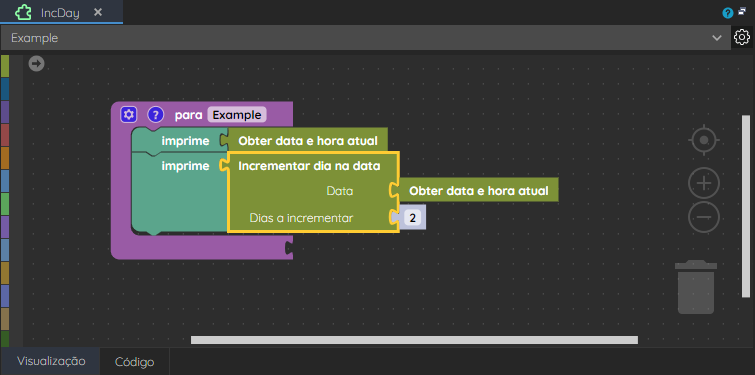Click the trash can icon
Screen dimensions: 755x375
click(x=696, y=287)
